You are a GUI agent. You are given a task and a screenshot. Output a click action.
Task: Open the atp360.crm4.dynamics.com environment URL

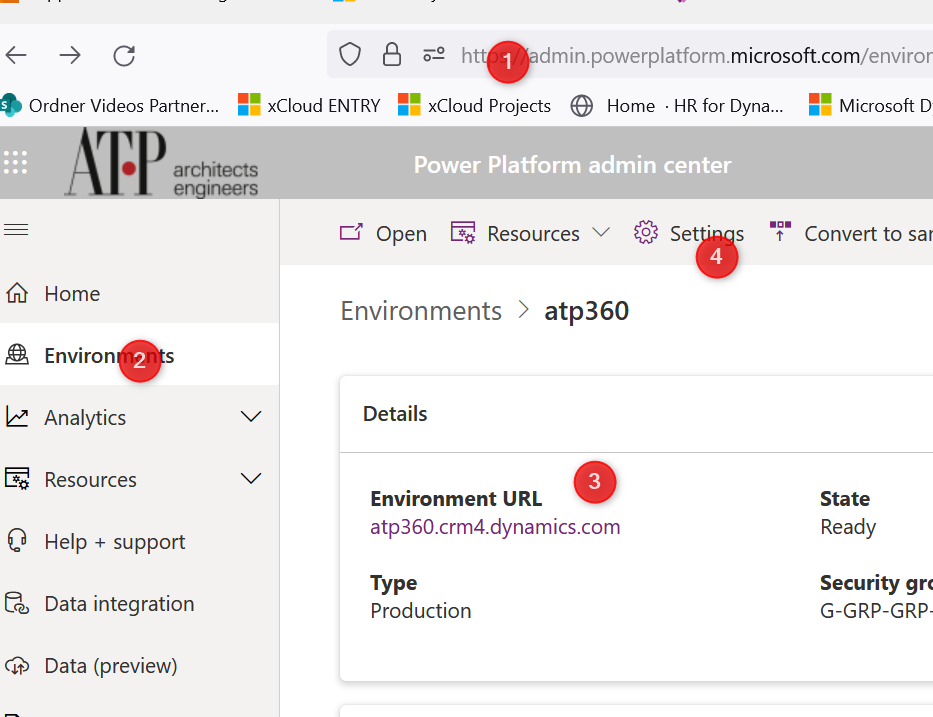[x=495, y=527]
